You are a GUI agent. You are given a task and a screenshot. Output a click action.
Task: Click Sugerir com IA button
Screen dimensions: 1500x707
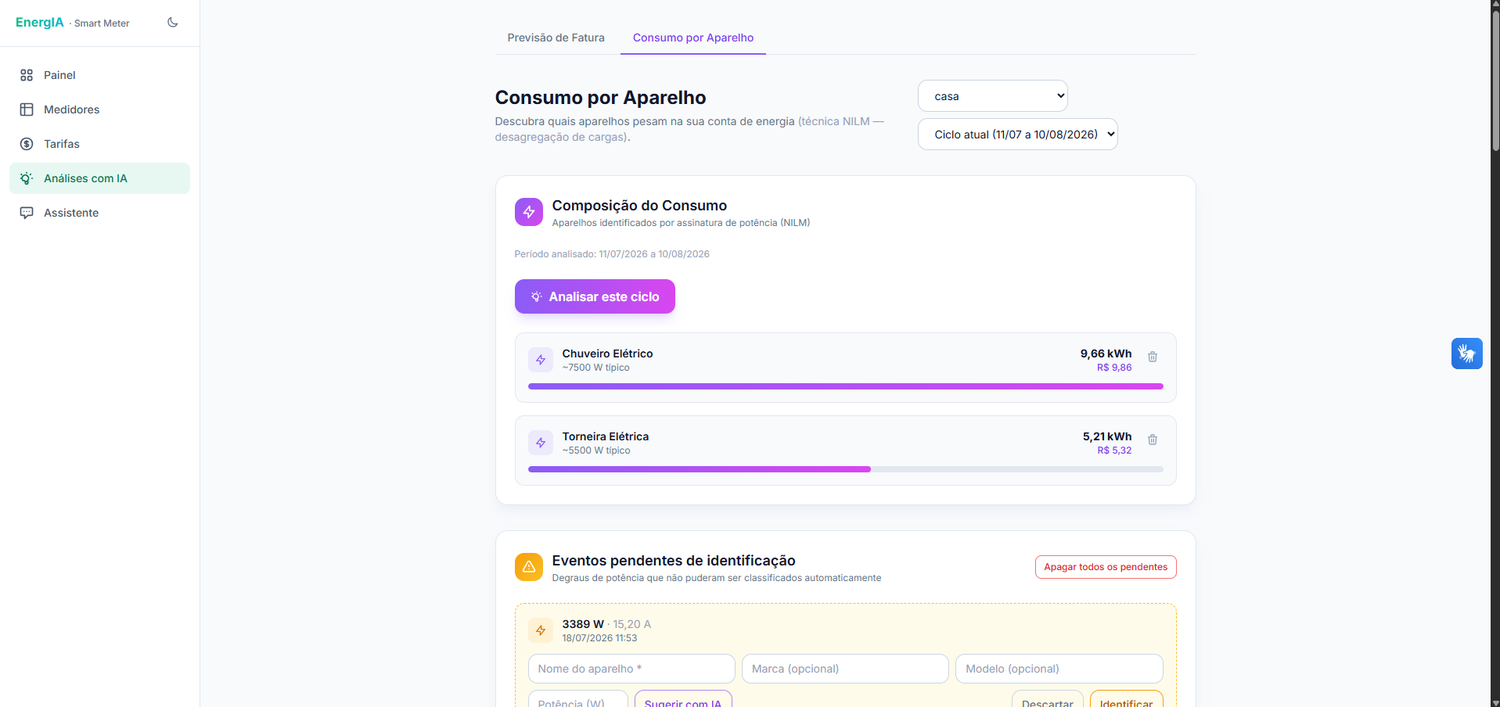click(x=683, y=699)
